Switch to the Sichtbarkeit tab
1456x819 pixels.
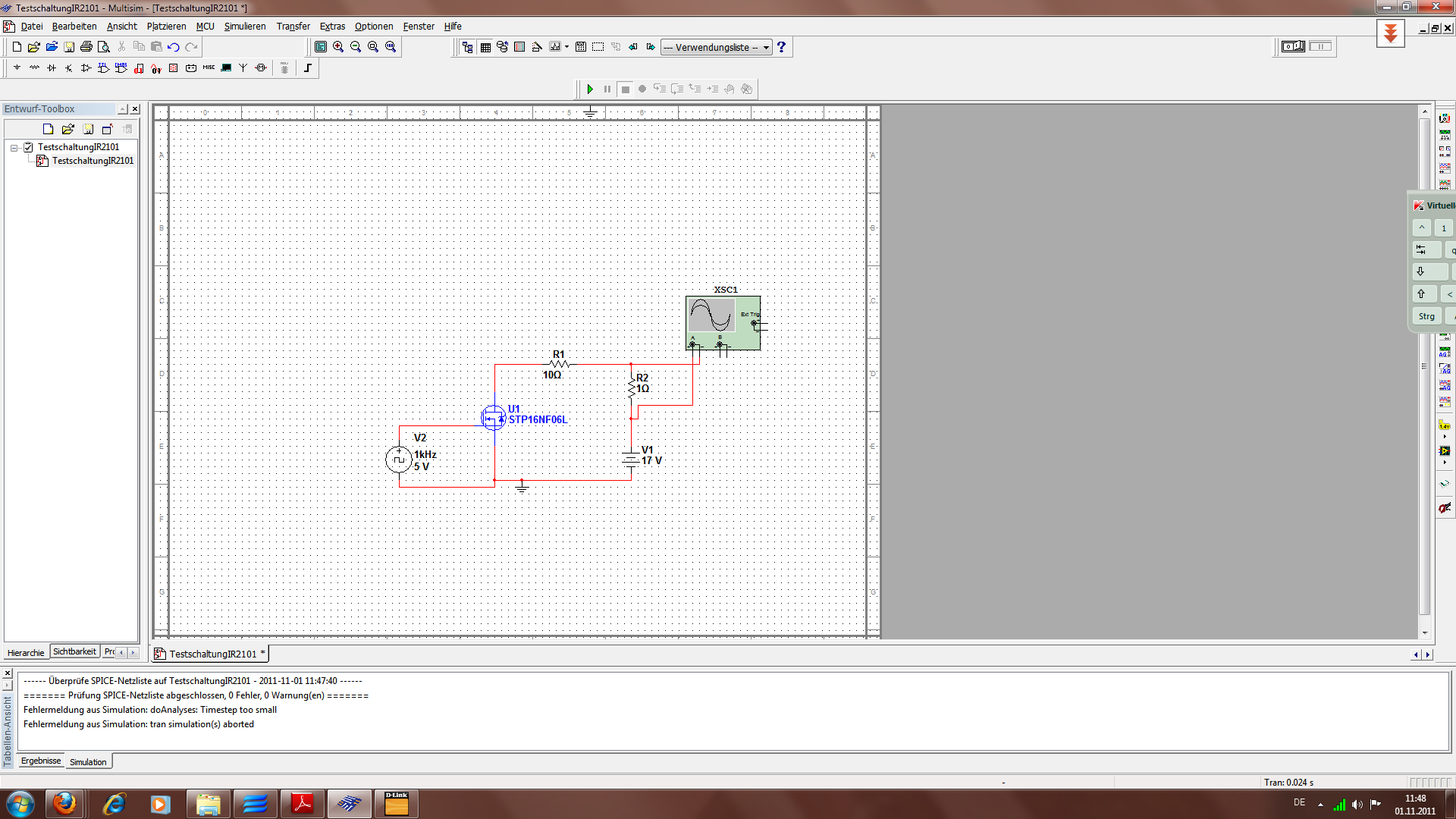(x=74, y=652)
